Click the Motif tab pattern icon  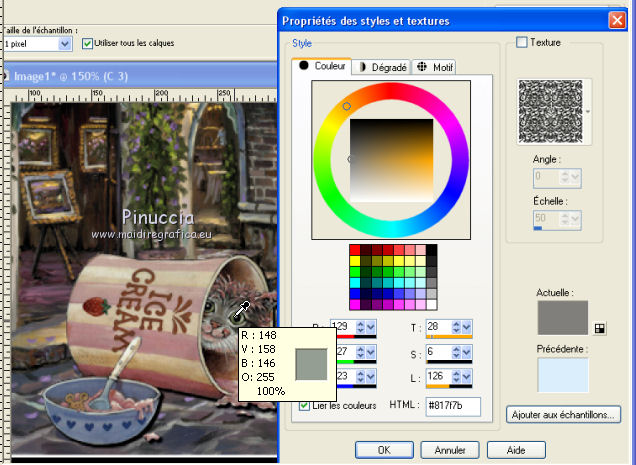422,67
